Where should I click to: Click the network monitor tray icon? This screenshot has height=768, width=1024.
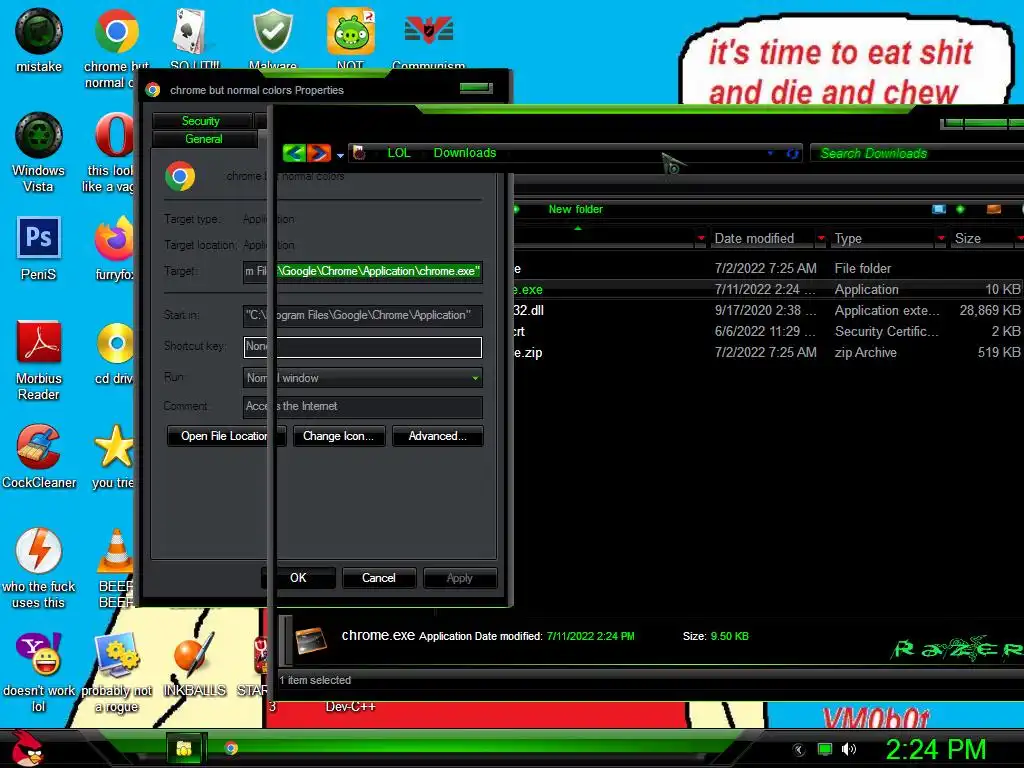[825, 749]
